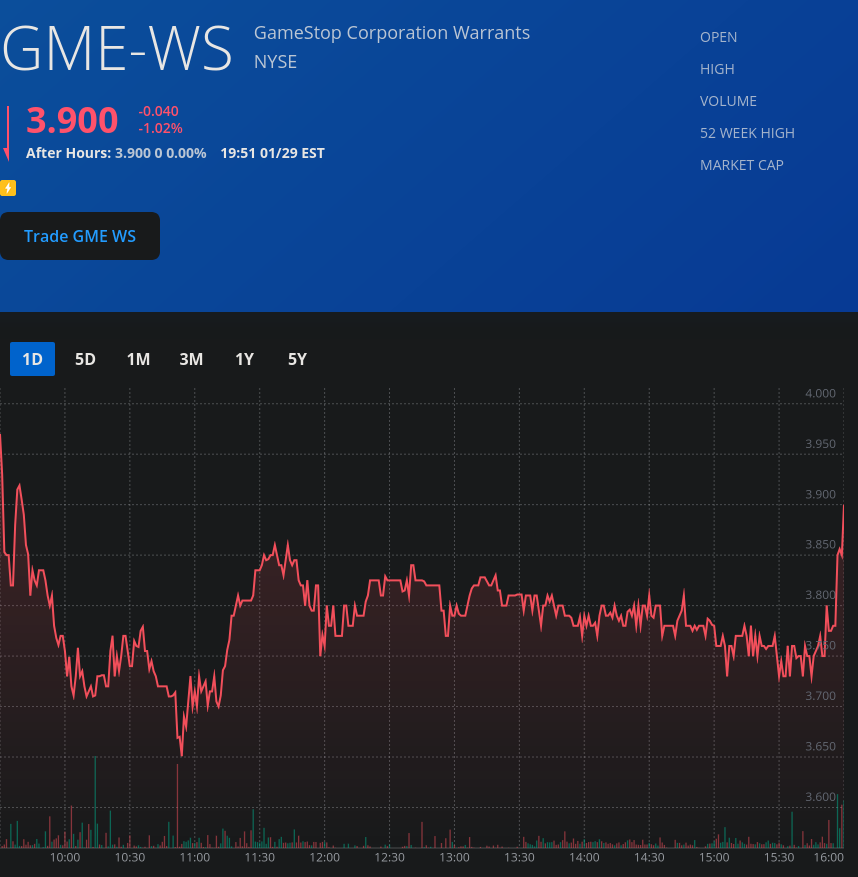Click the 3.600 price axis label

pos(820,796)
